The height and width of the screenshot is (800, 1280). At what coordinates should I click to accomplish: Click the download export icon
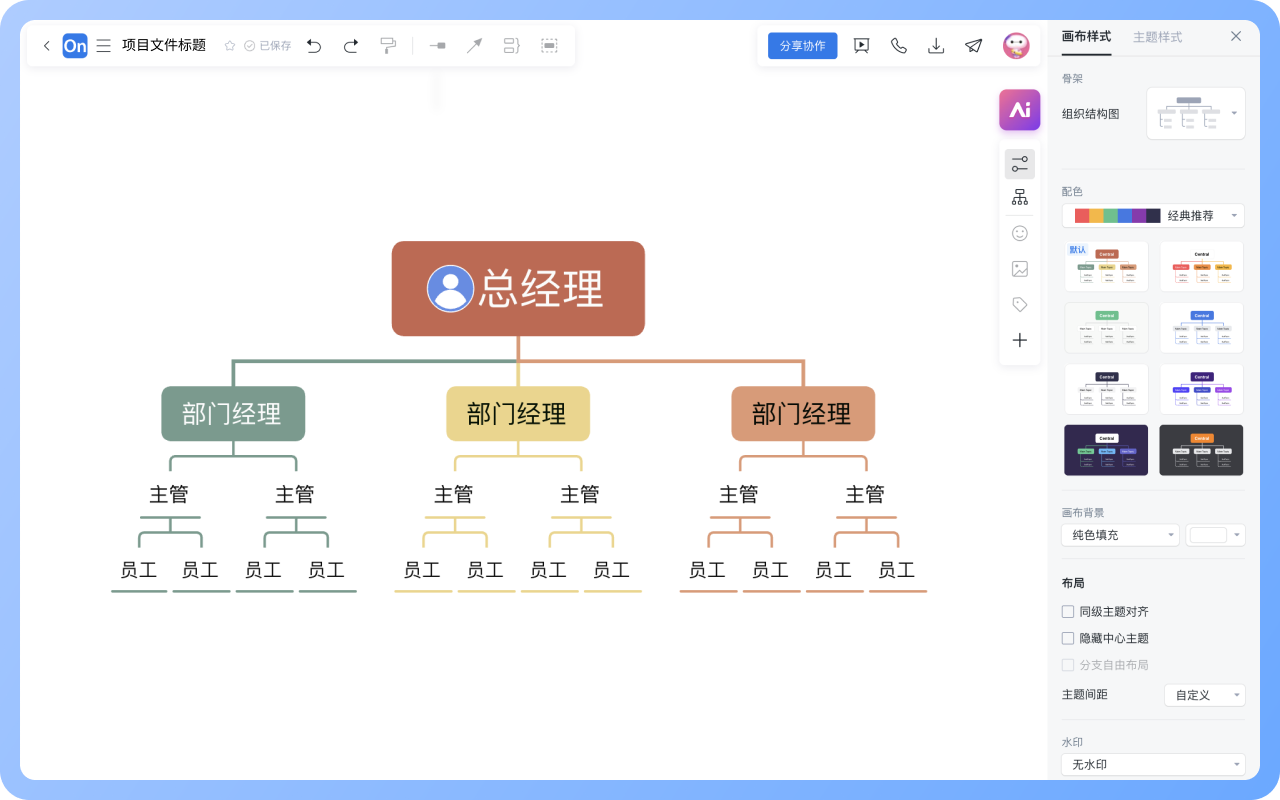[936, 45]
